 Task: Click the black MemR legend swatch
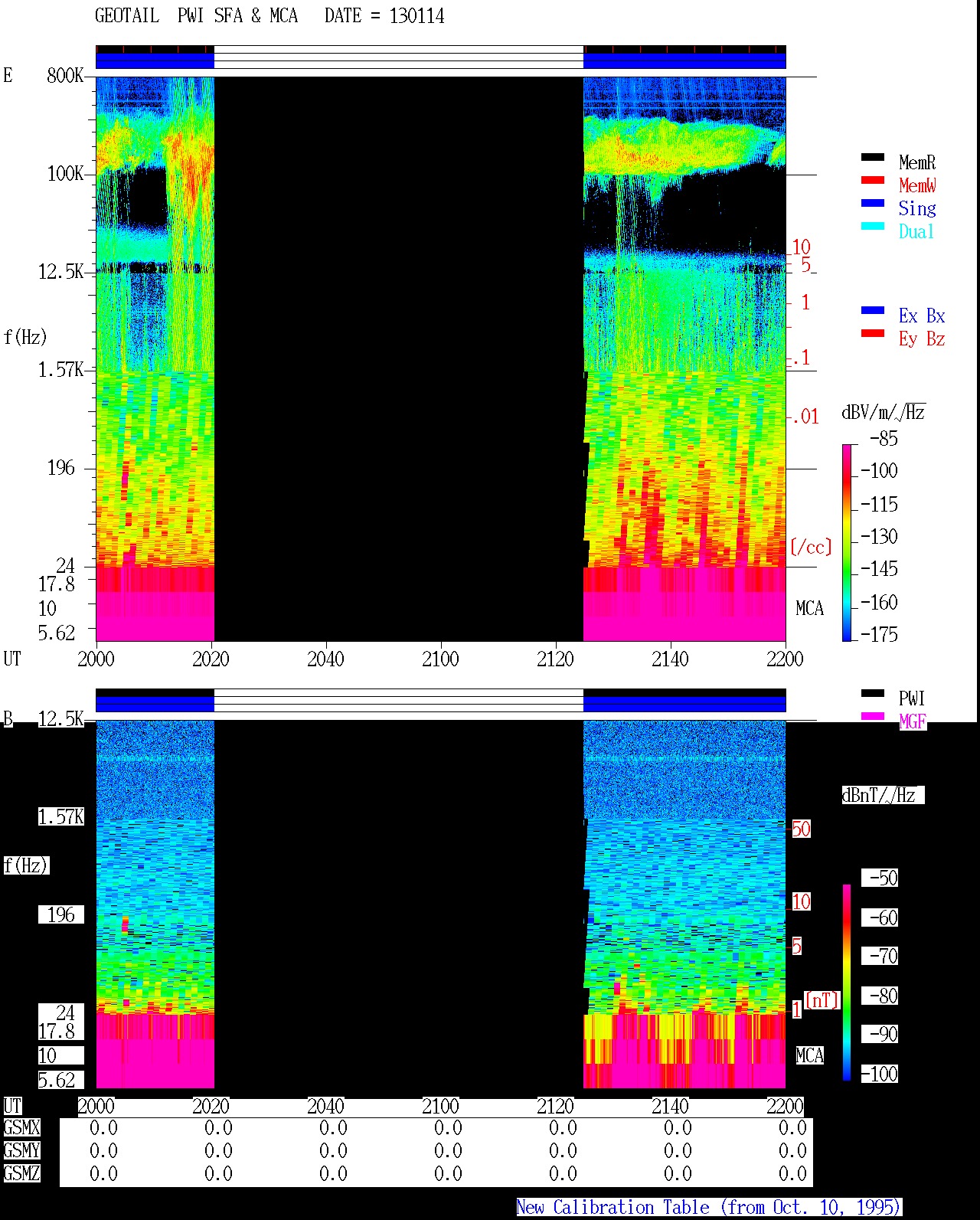[x=872, y=158]
